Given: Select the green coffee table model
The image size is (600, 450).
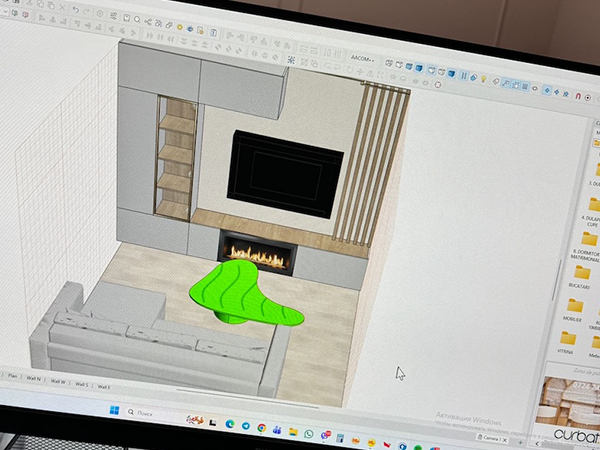Looking at the screenshot, I should click(x=245, y=295).
